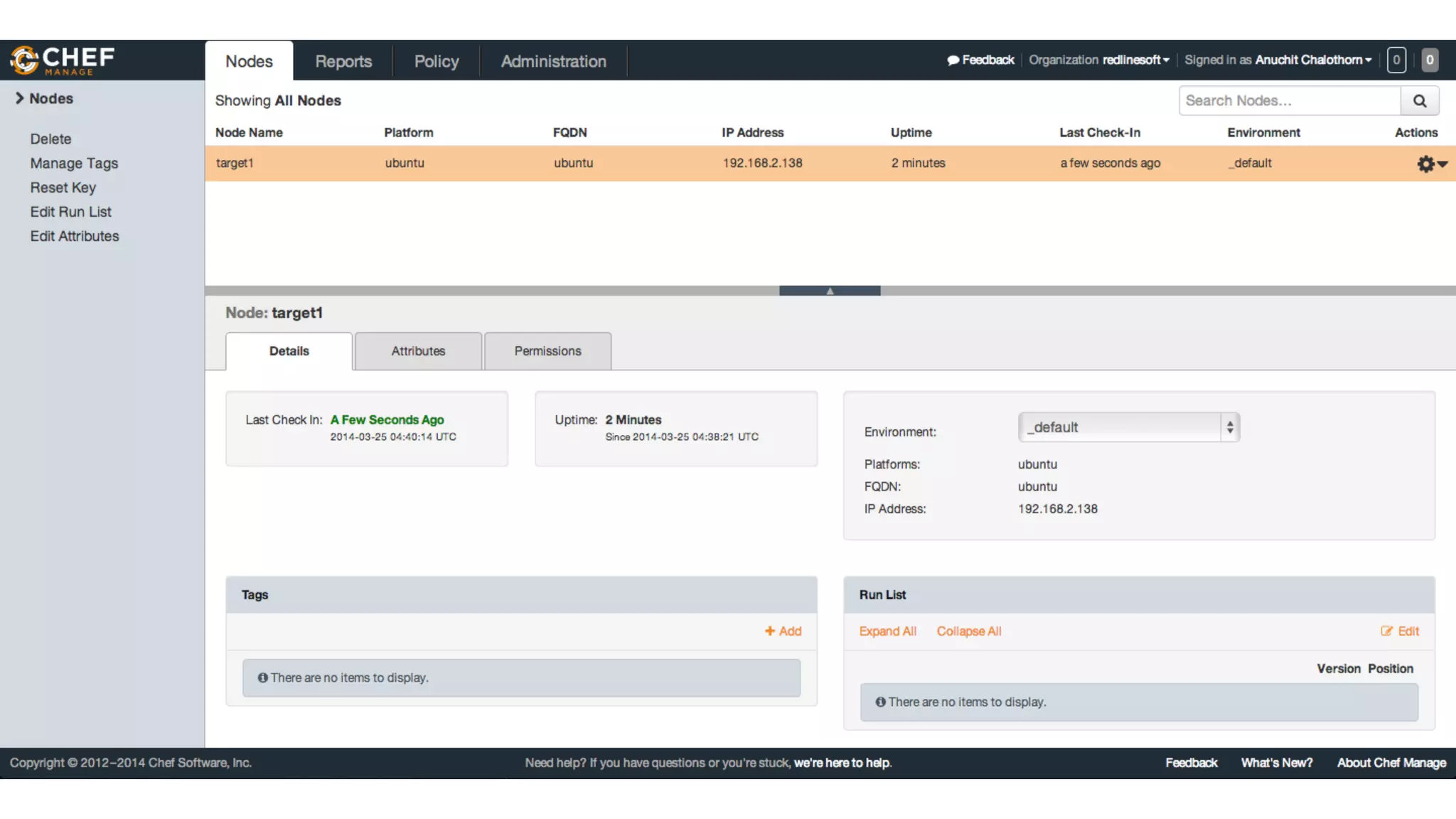
Task: Switch to the Attributes tab
Action: coord(418,351)
